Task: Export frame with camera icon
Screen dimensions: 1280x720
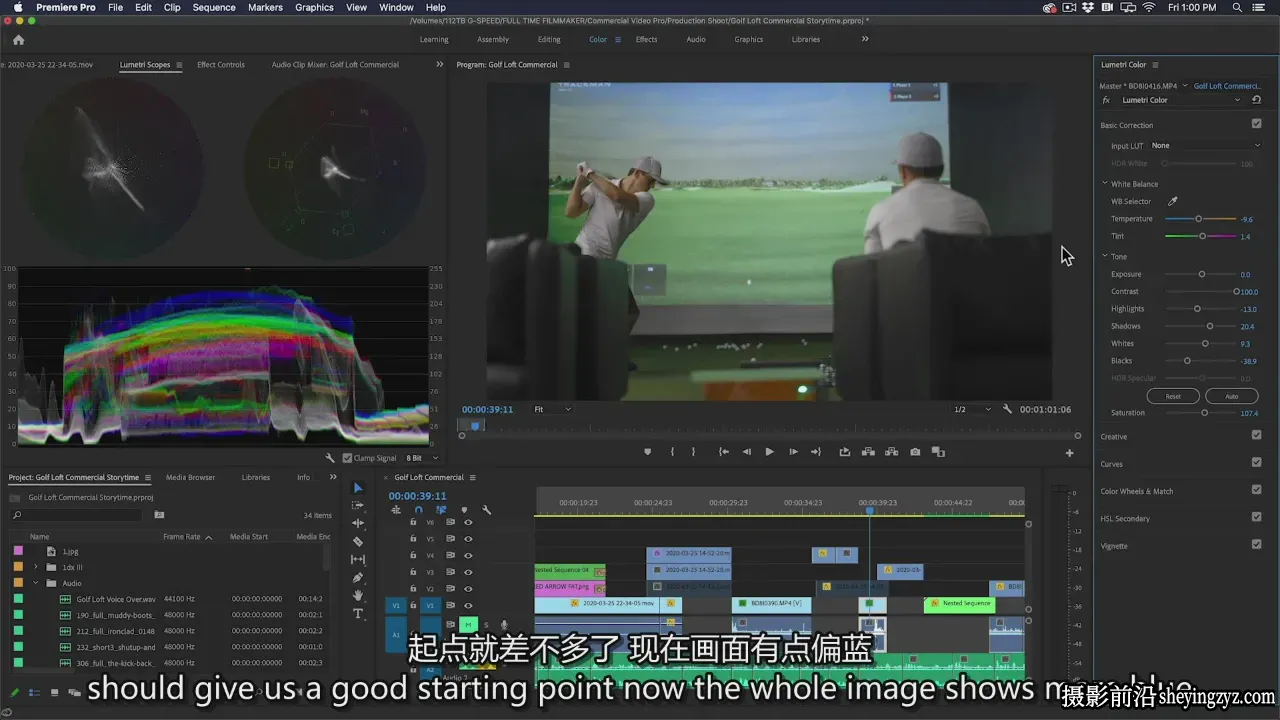Action: [915, 452]
